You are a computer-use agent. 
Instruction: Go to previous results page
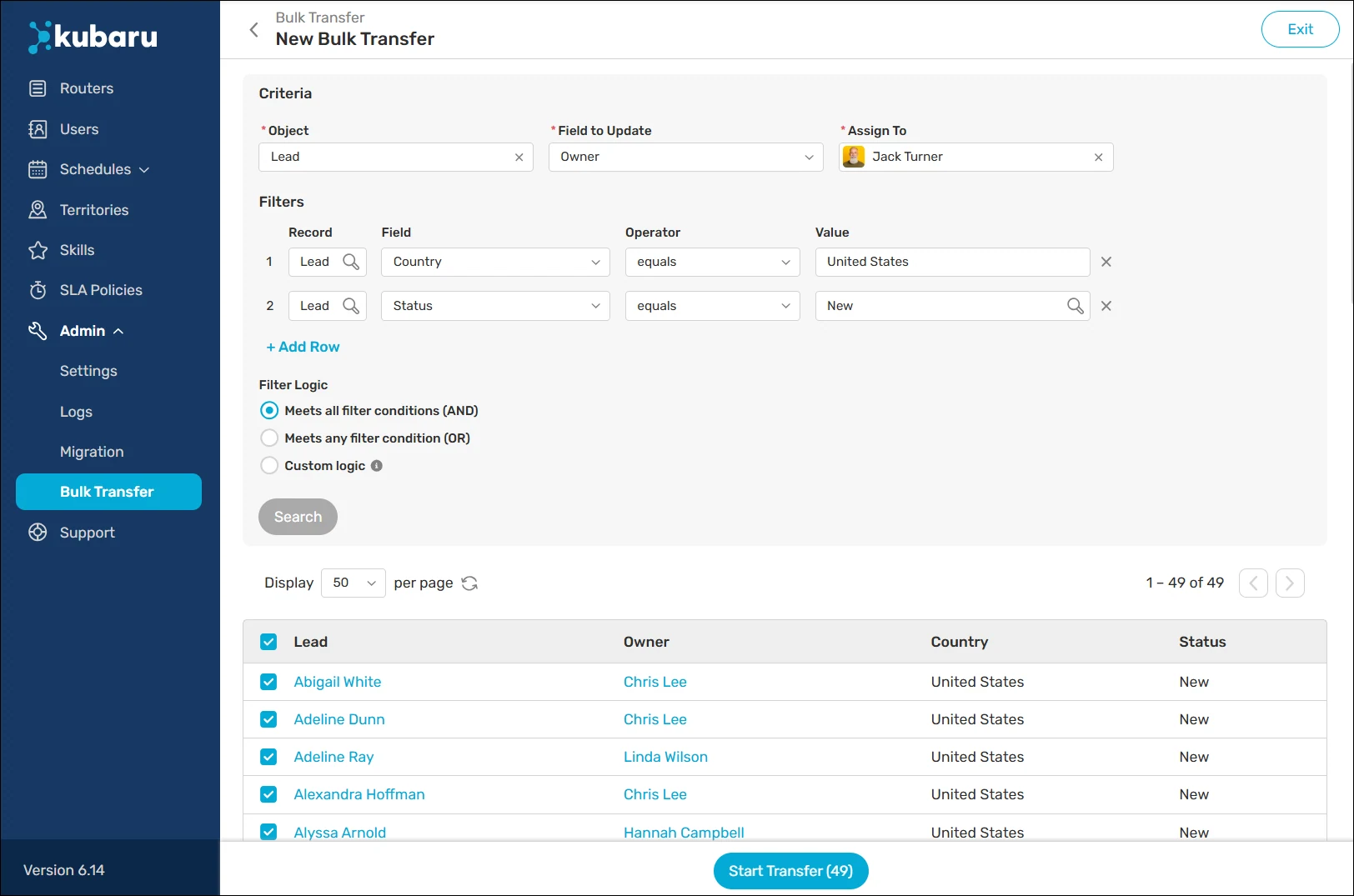tap(1253, 583)
